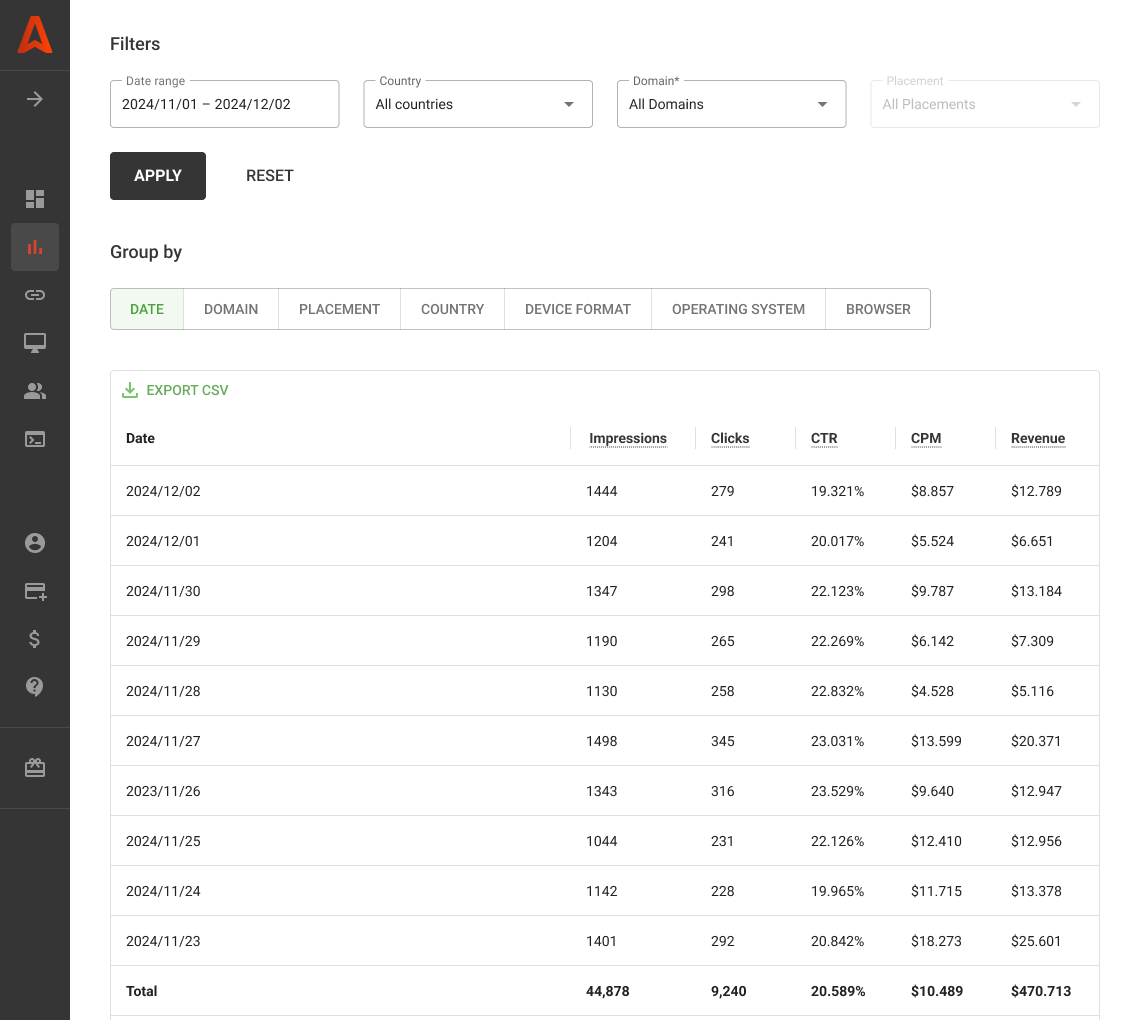This screenshot has height=1020, width=1140.
Task: Click CTR value 23.529%
Action: [838, 791]
